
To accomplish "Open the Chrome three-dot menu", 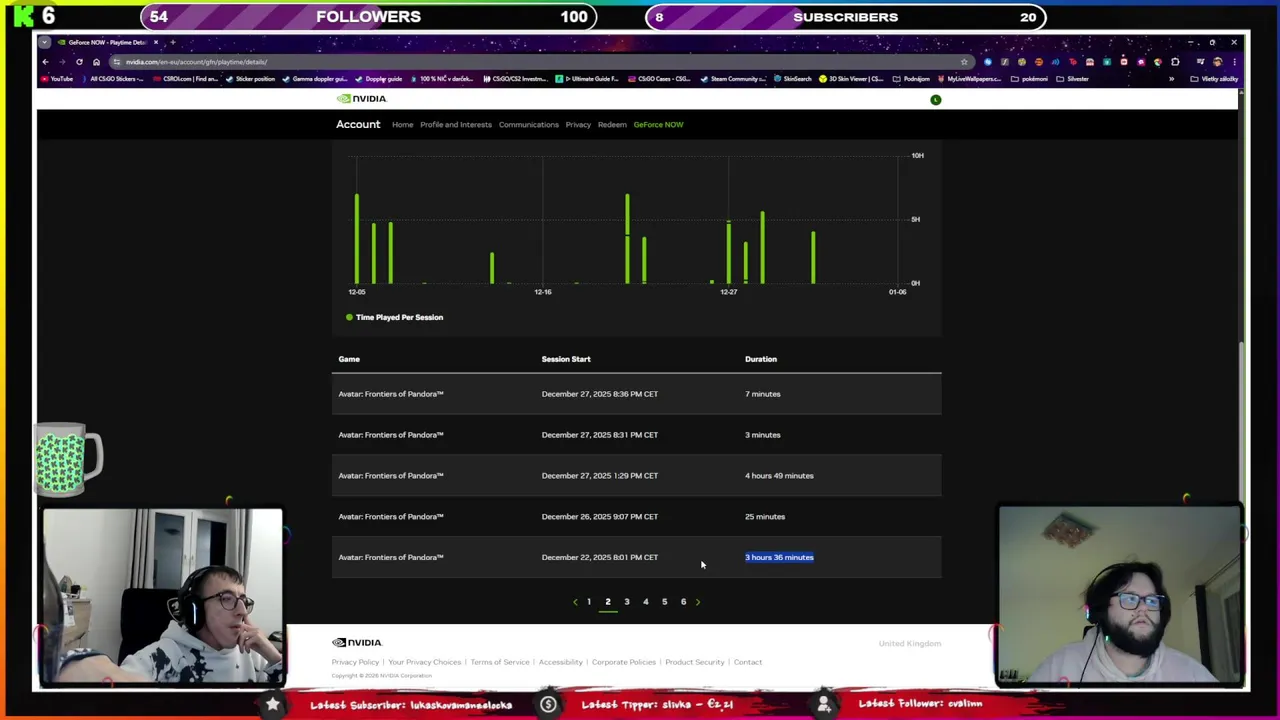I will [x=1234, y=62].
